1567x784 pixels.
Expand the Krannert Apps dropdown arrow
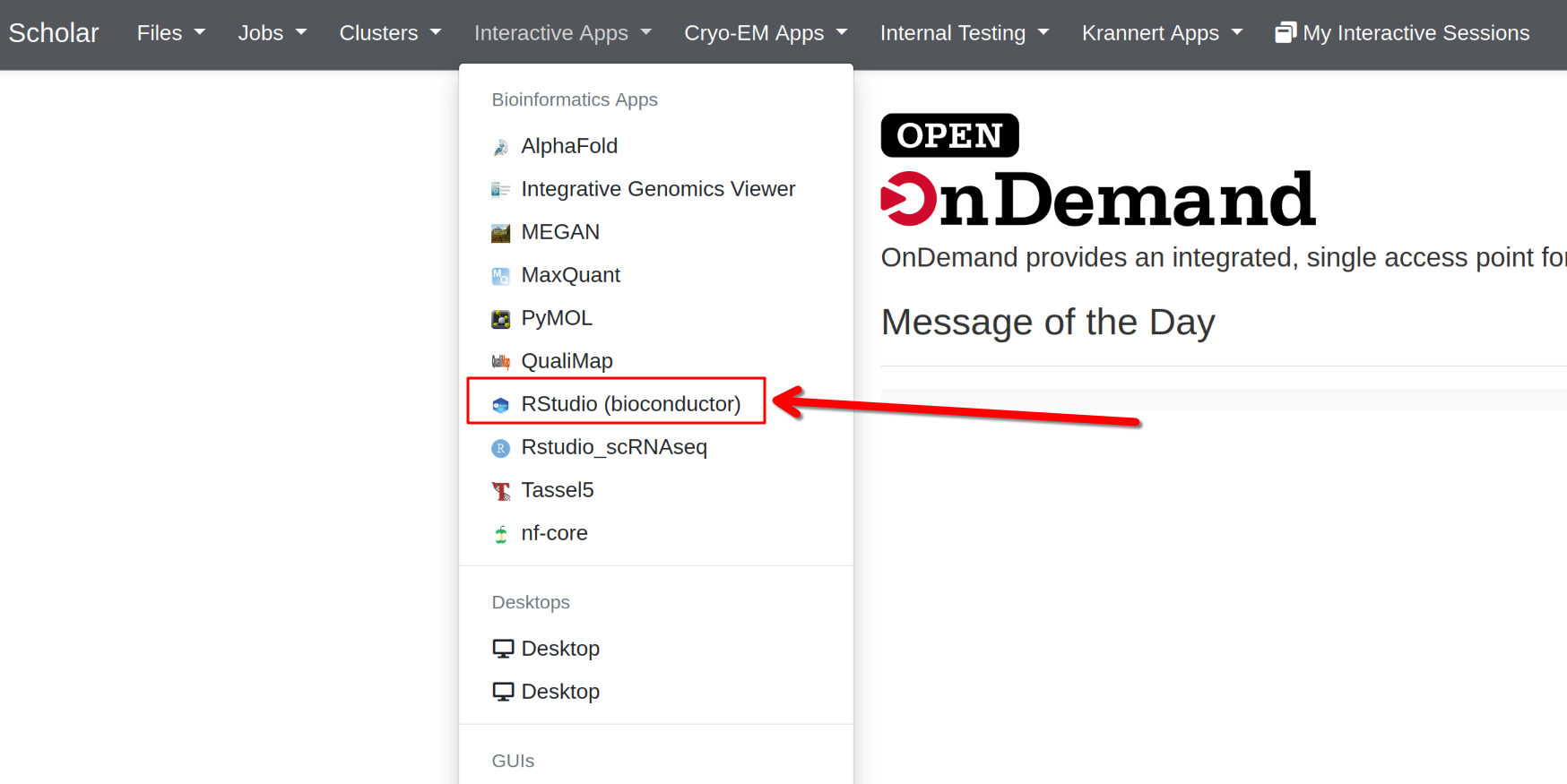(x=1237, y=32)
